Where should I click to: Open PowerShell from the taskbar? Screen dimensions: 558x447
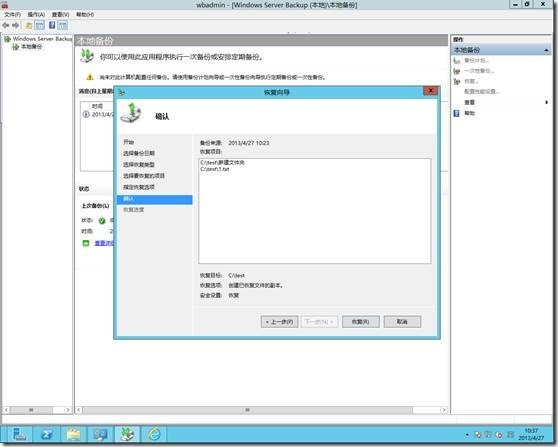click(x=47, y=434)
